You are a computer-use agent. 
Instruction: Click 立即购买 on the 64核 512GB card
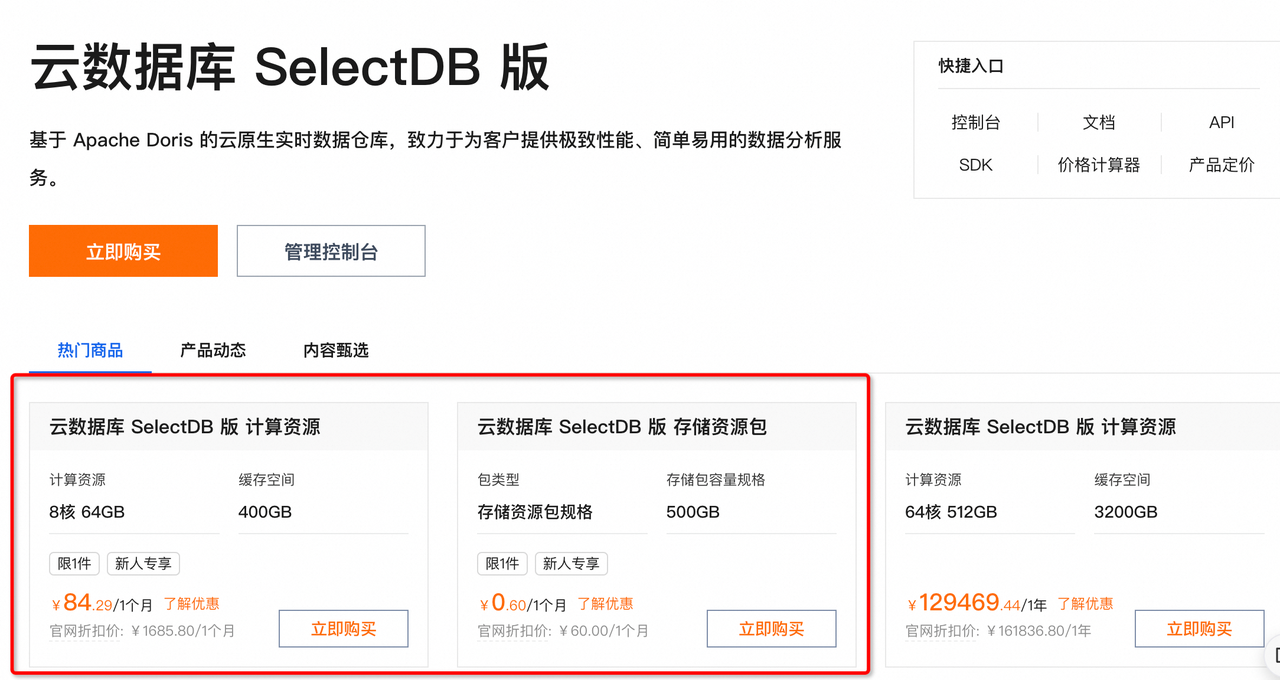click(x=1199, y=628)
